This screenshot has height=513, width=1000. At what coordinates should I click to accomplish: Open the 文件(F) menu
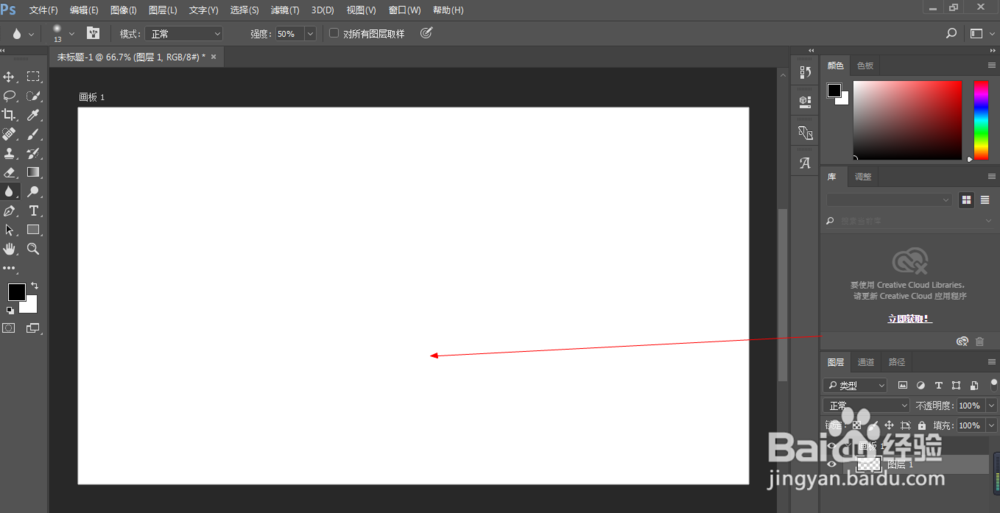coord(43,10)
